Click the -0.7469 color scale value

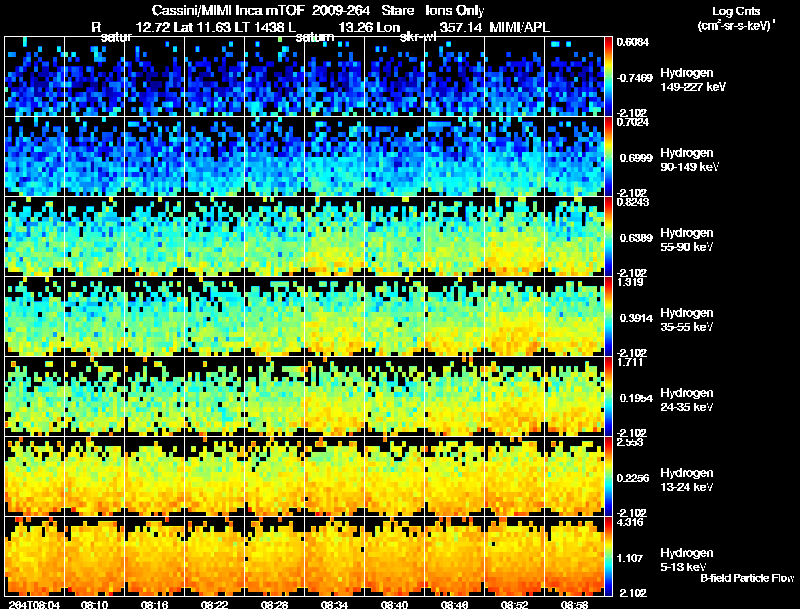click(634, 78)
